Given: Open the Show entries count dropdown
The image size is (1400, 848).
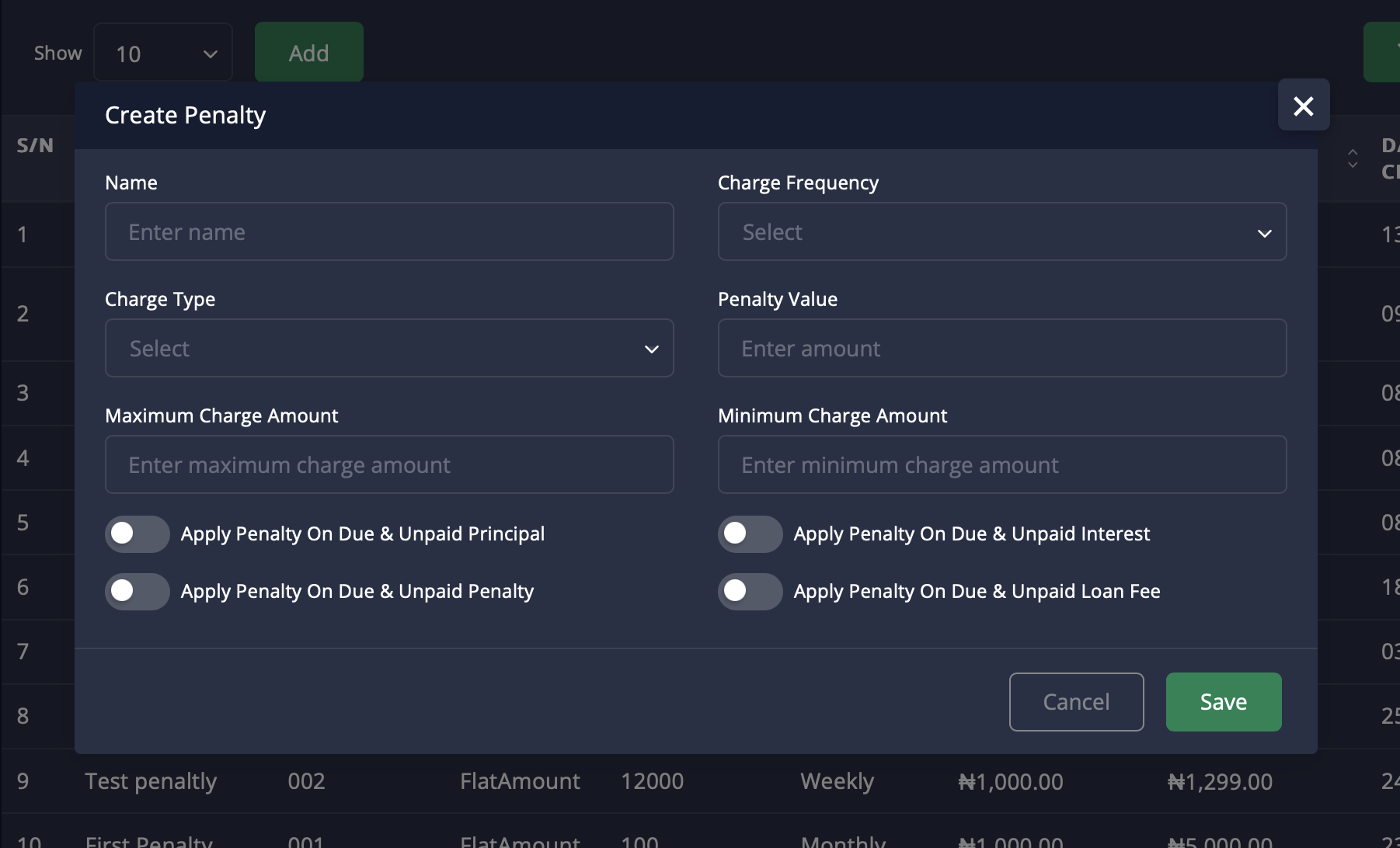Looking at the screenshot, I should [x=163, y=53].
